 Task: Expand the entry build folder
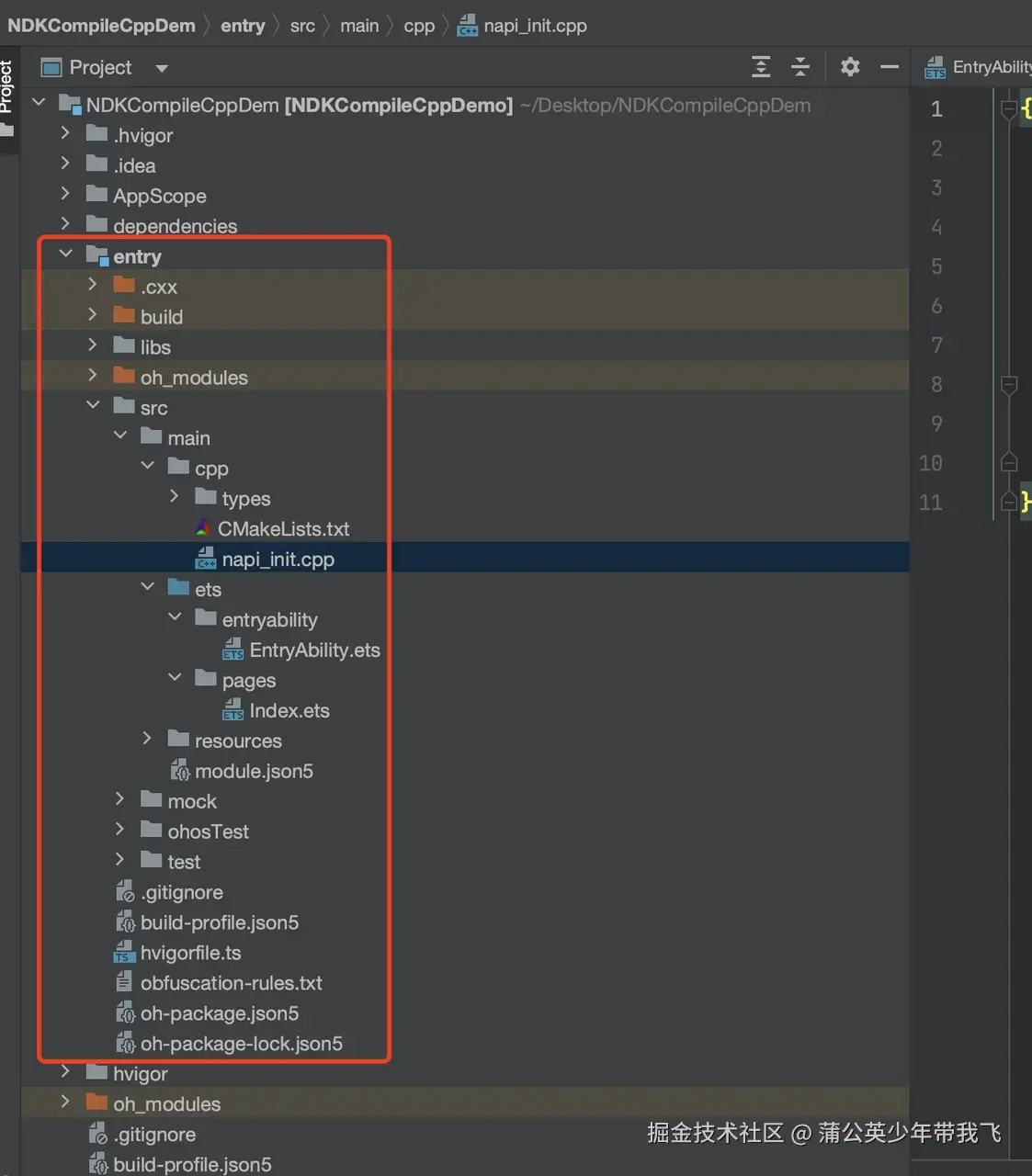coord(92,315)
